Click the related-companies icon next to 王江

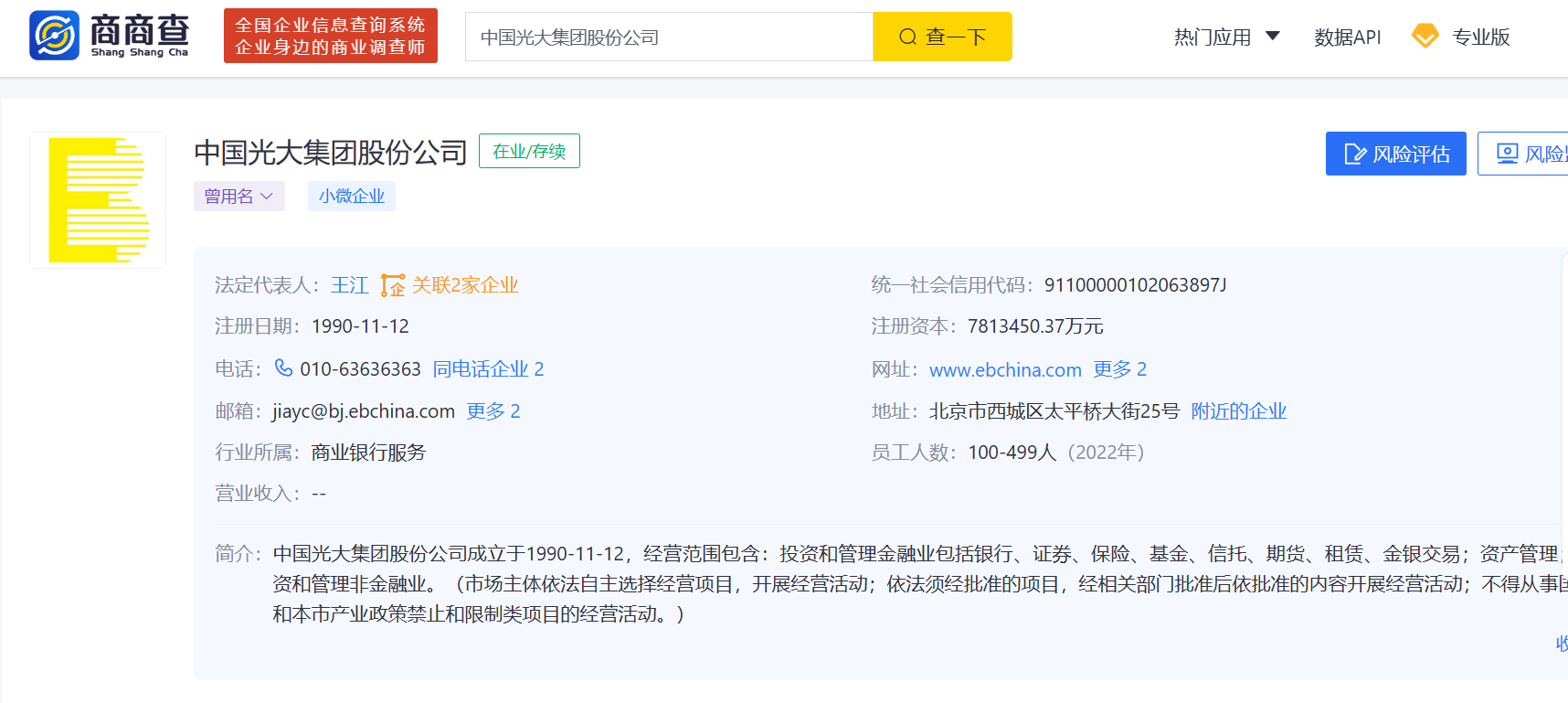pyautogui.click(x=393, y=285)
